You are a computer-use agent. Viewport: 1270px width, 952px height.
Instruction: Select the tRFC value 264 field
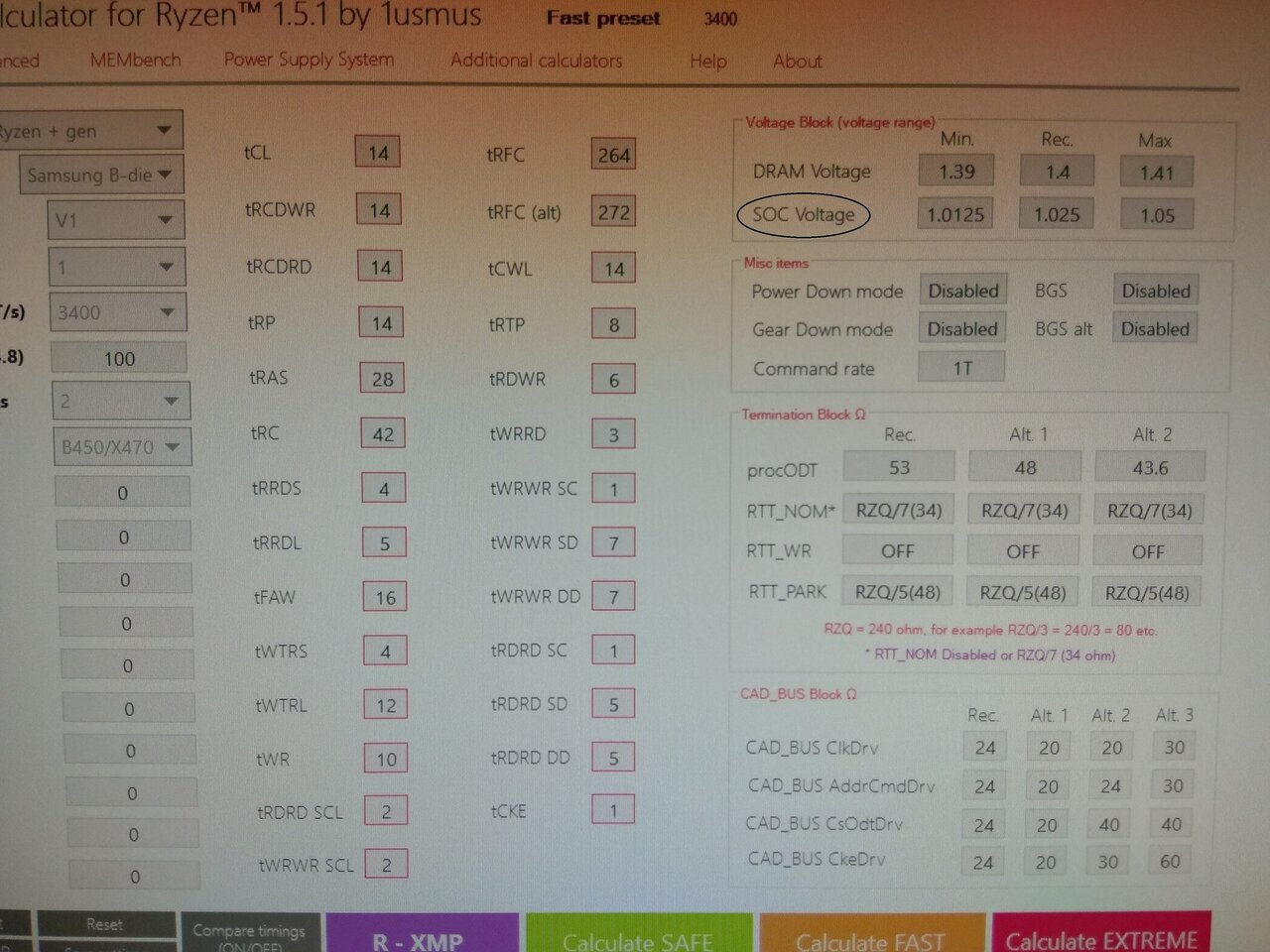(x=613, y=155)
